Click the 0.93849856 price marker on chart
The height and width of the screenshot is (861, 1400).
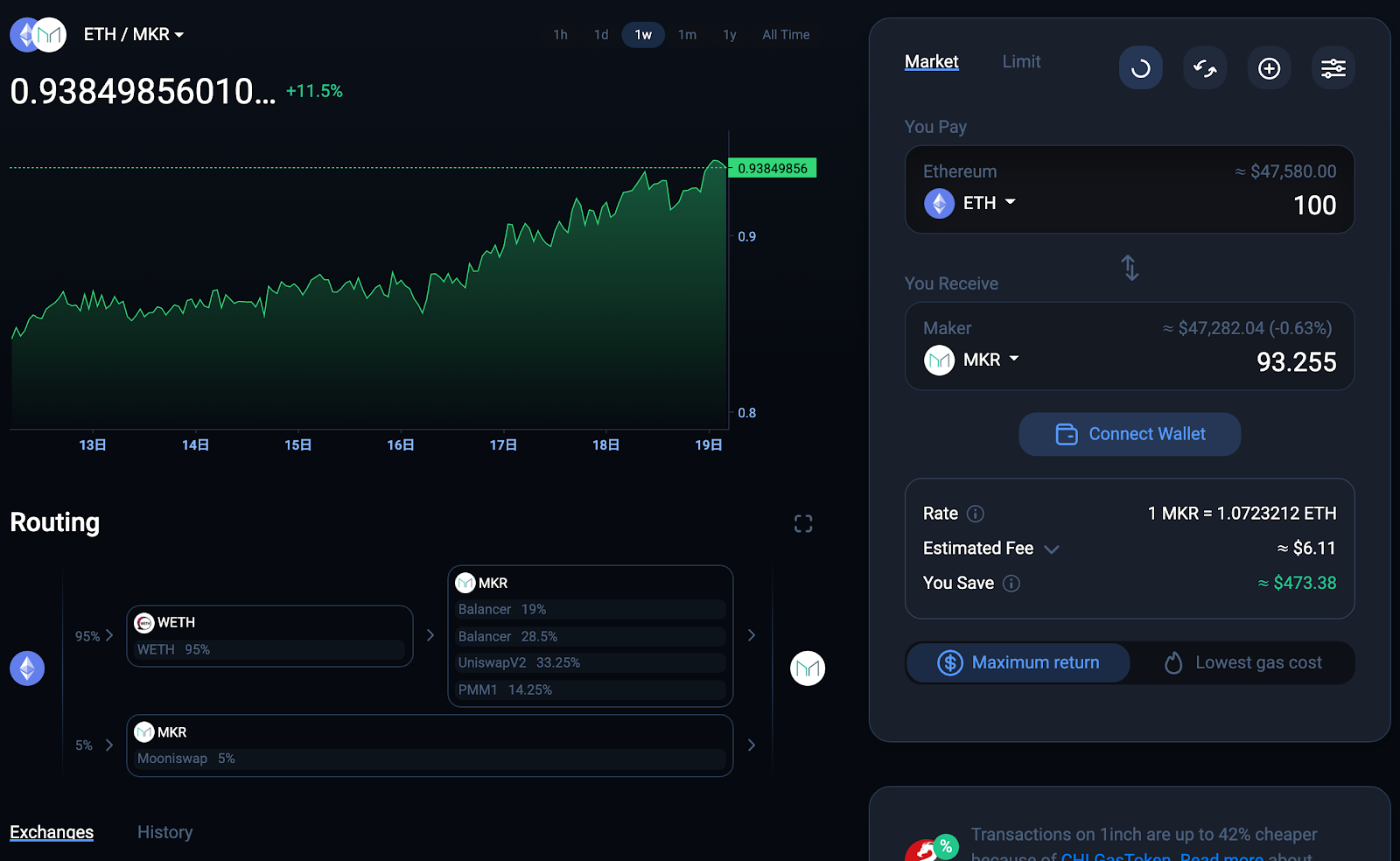click(x=772, y=168)
